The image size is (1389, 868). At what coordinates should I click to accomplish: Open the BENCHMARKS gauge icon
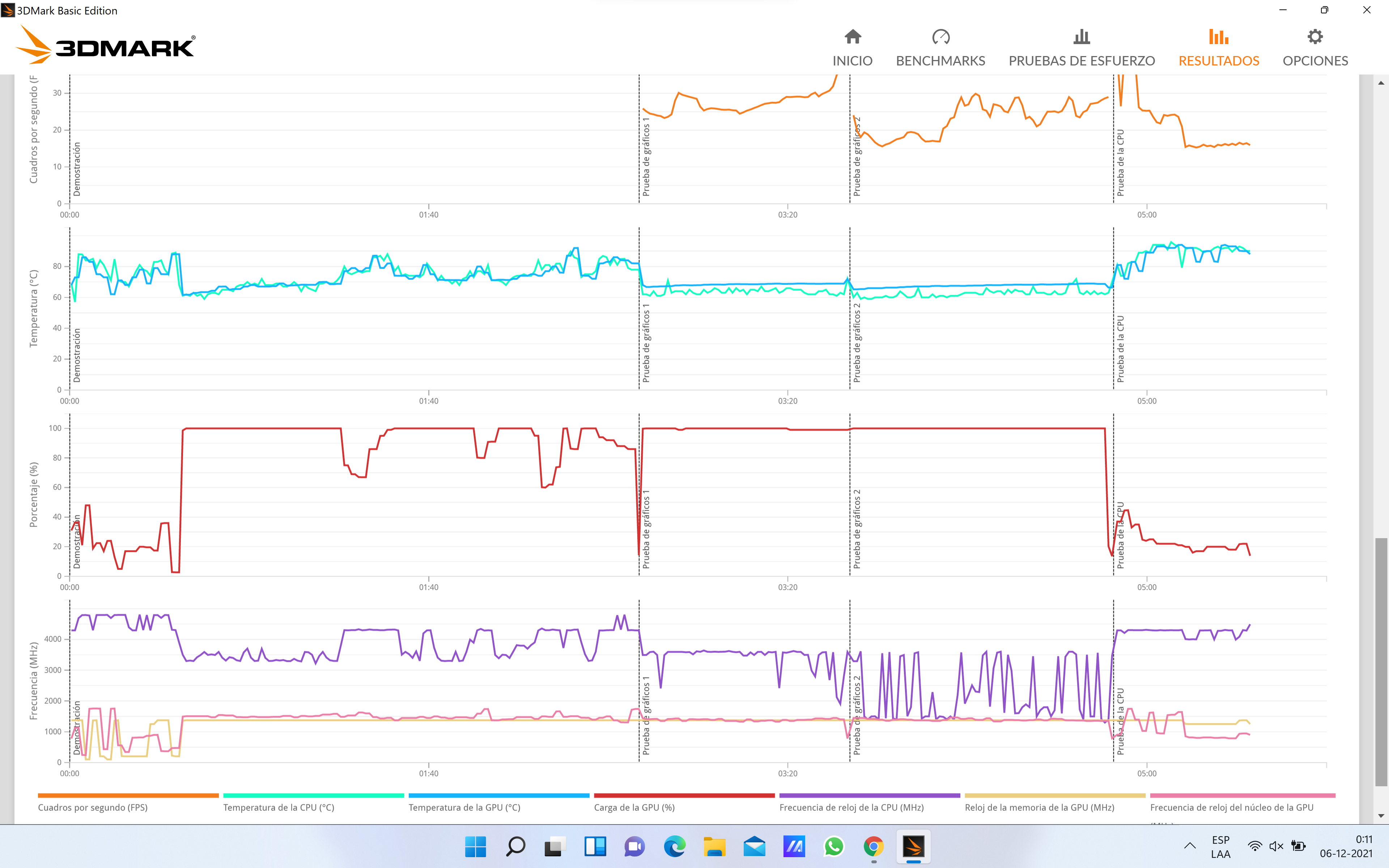tap(940, 37)
